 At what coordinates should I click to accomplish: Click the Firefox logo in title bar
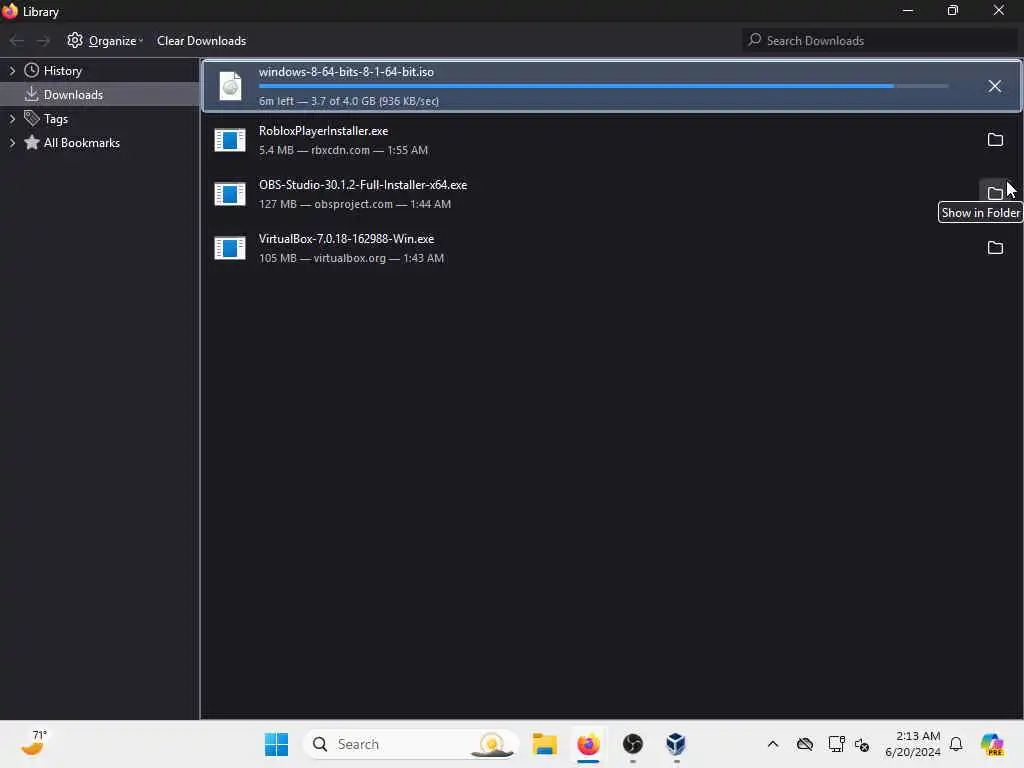click(10, 11)
